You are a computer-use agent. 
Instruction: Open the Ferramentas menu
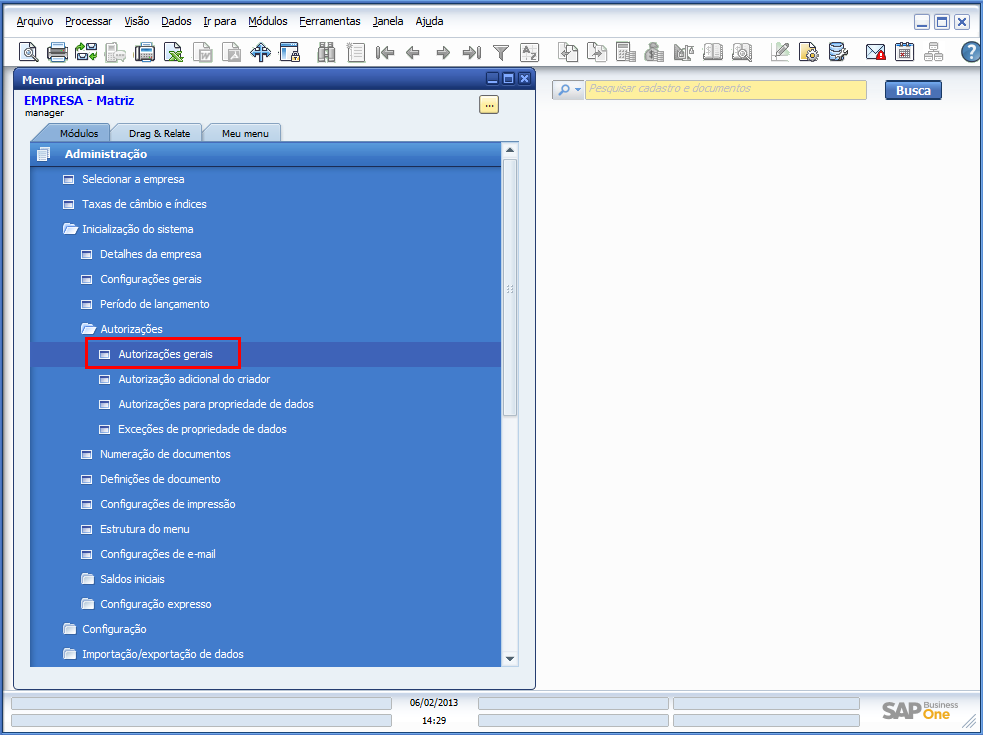pos(329,21)
